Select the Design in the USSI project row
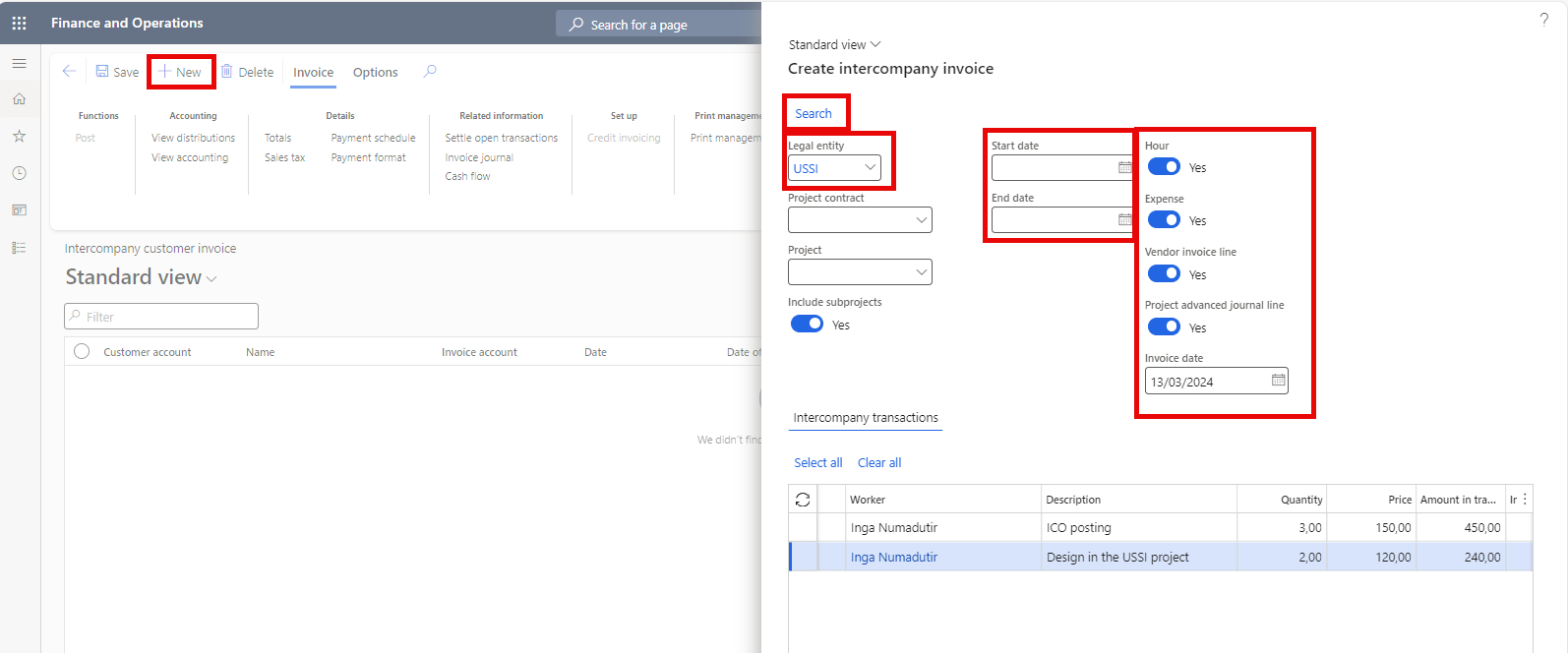Viewport: 1568px width, 653px height. point(1116,558)
